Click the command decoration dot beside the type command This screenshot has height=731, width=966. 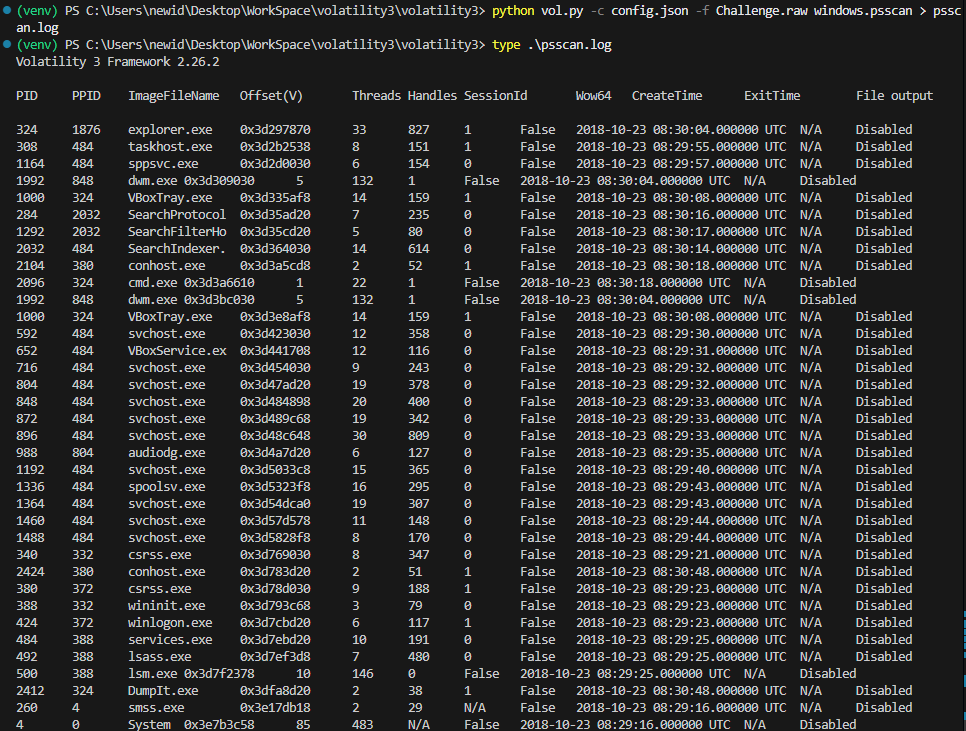(x=7, y=44)
